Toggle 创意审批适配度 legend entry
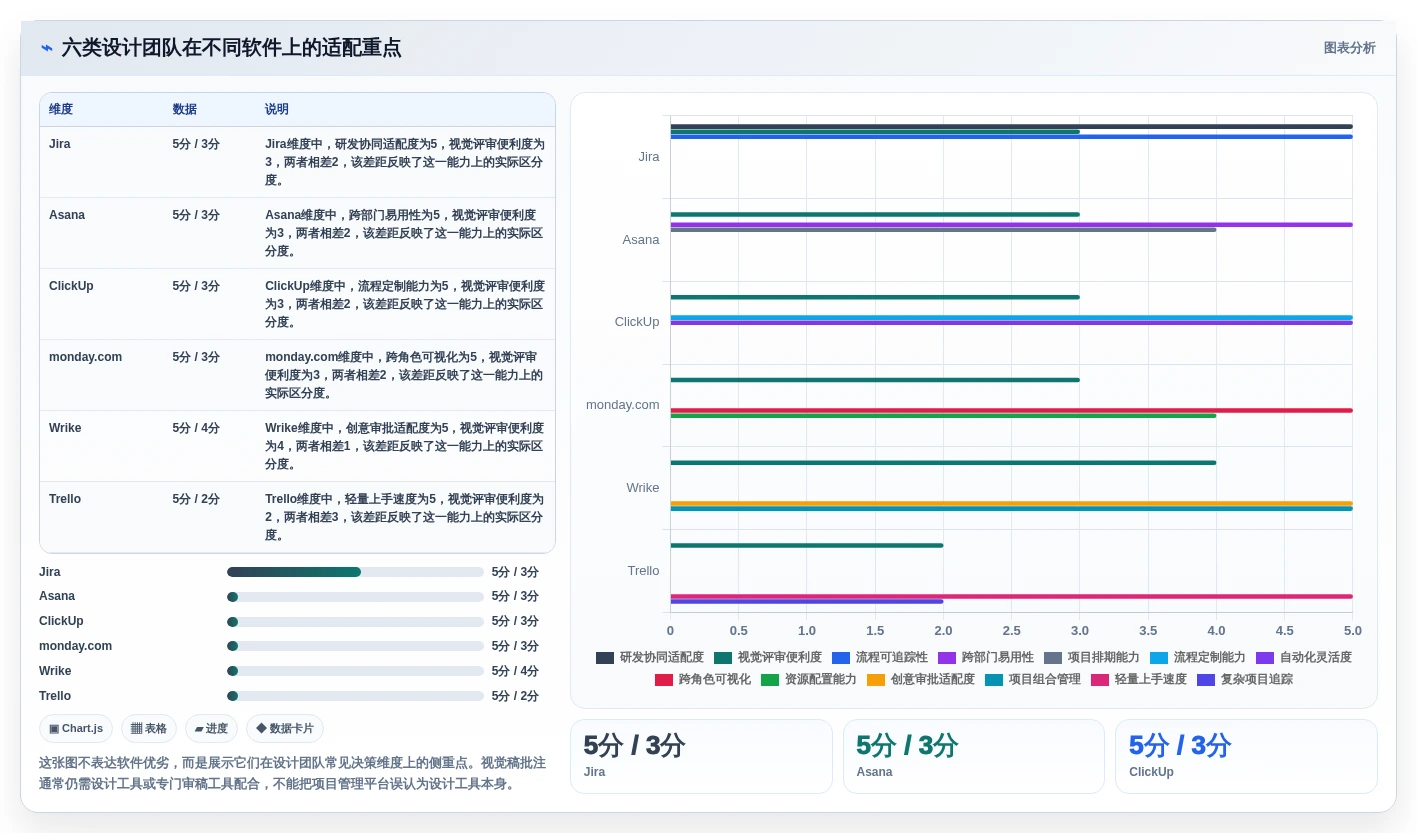The image size is (1417, 833). pos(921,679)
